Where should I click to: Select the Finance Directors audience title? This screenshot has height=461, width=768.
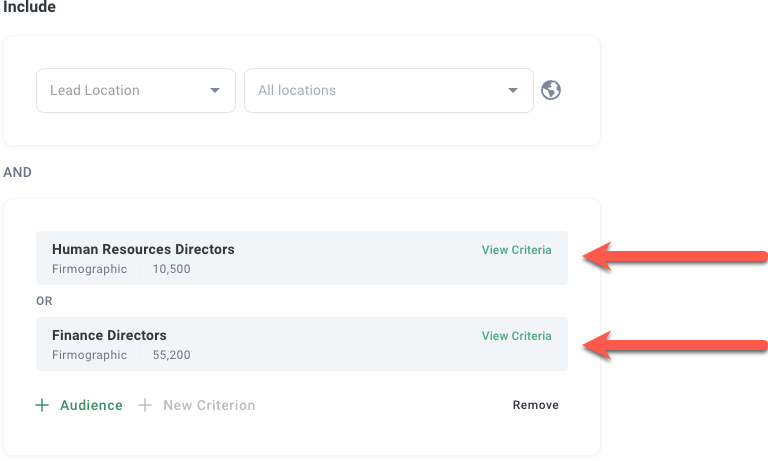coord(109,335)
